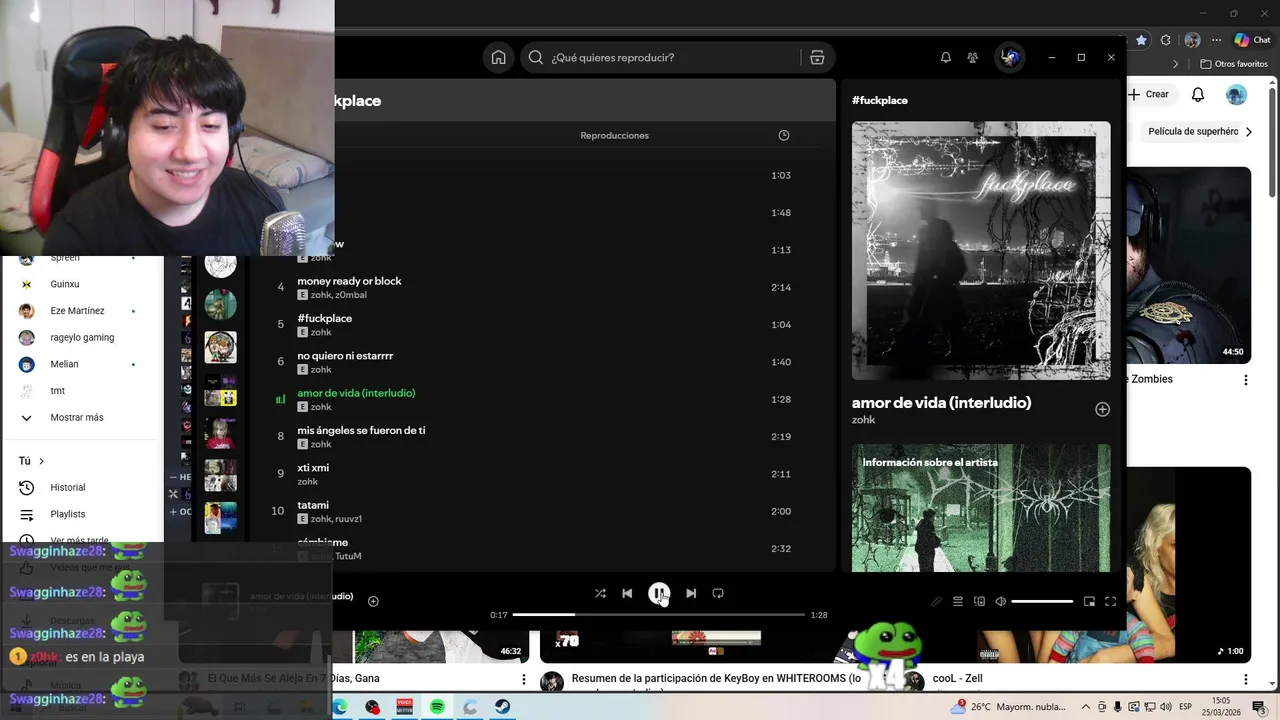Skip to next track
The width and height of the screenshot is (1280, 720).
coord(691,593)
